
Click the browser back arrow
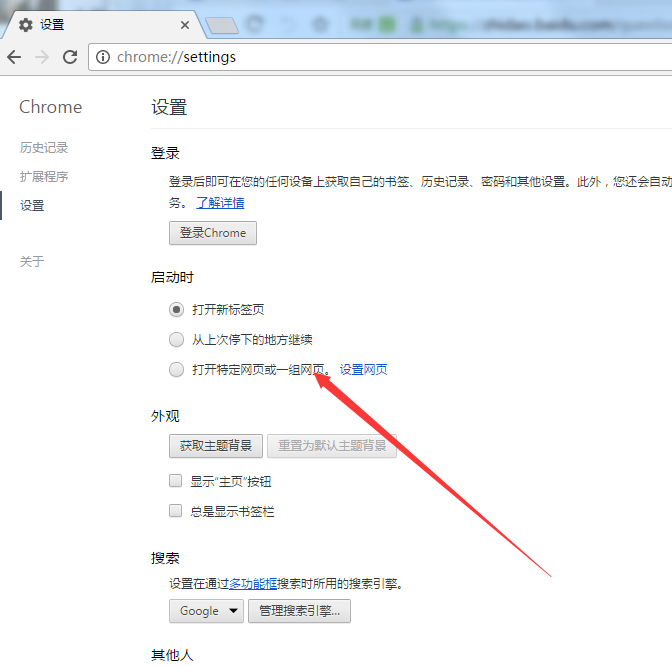click(14, 57)
